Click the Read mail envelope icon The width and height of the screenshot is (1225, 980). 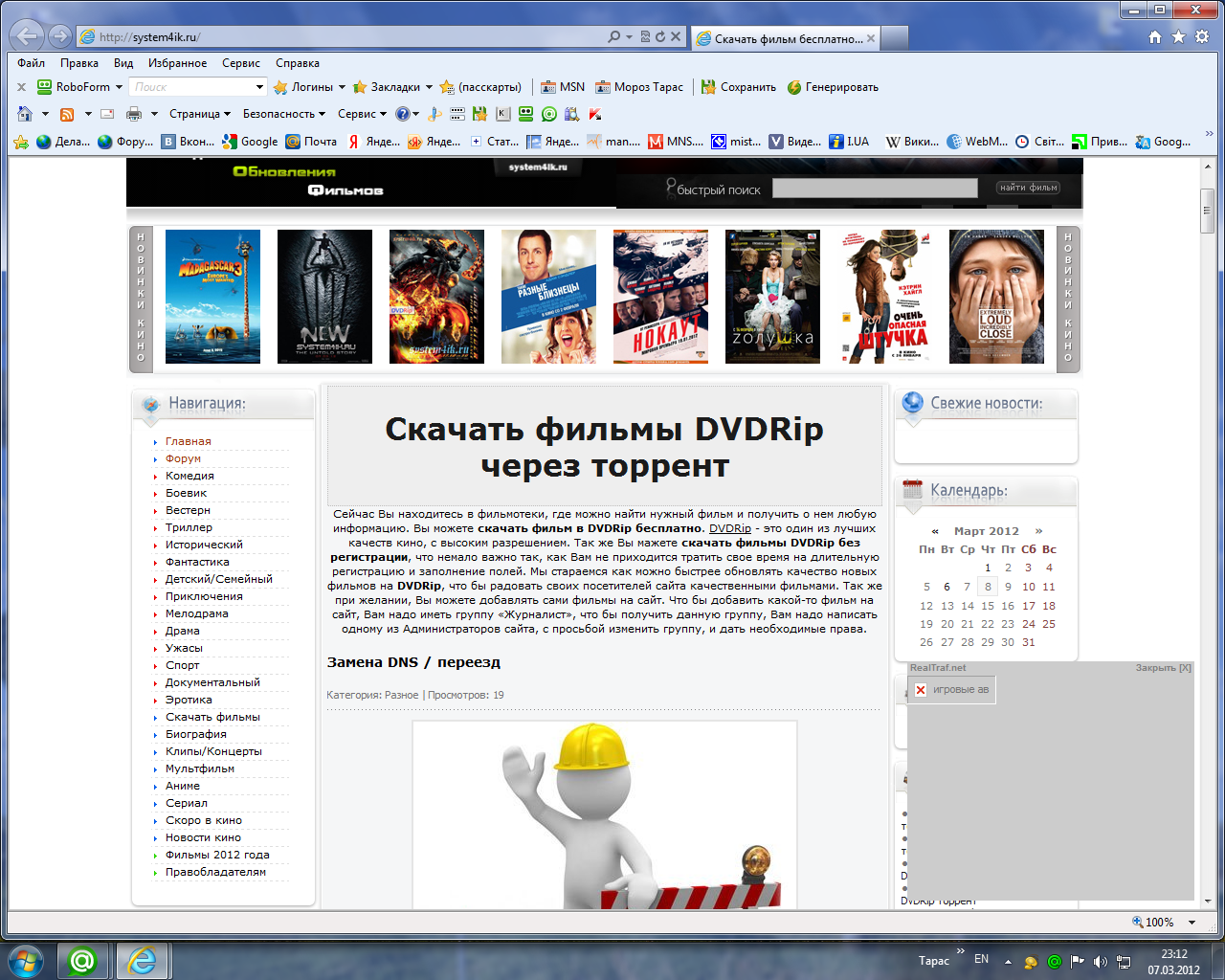(x=107, y=114)
